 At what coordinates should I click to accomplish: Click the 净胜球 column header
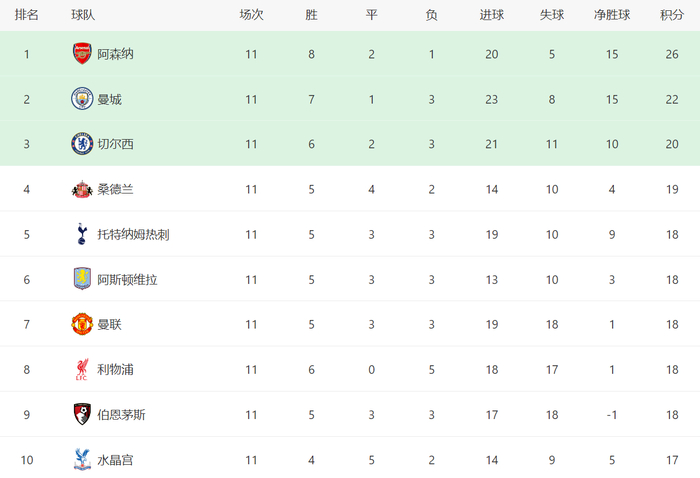pyautogui.click(x=612, y=15)
